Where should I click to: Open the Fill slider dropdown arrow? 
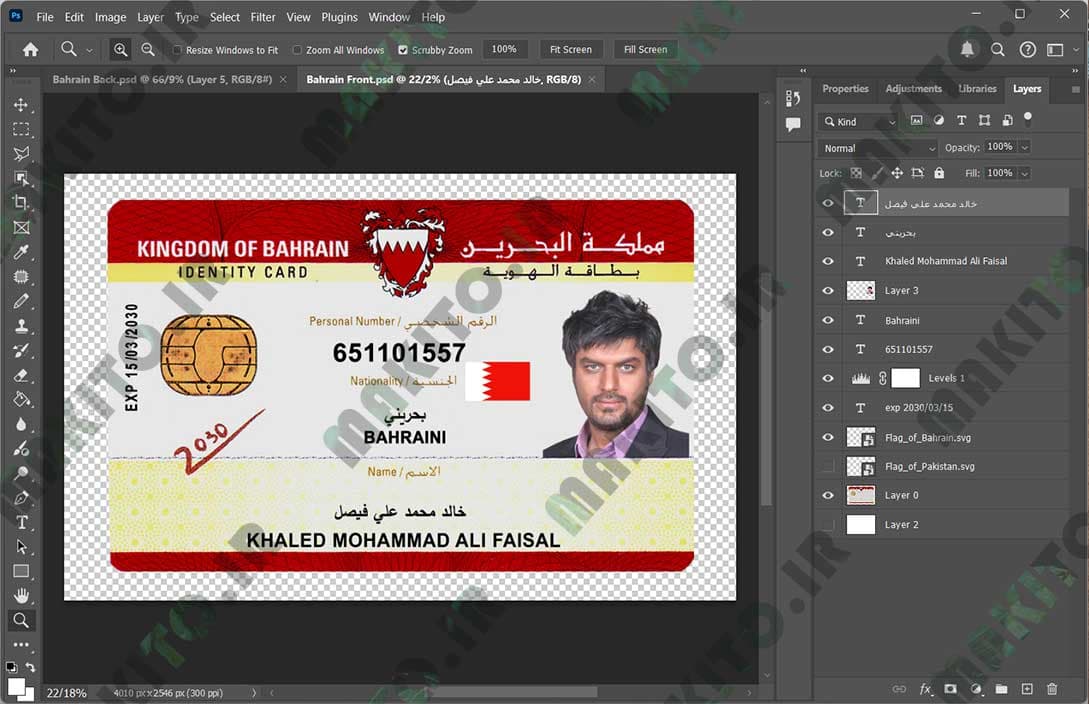[1024, 174]
